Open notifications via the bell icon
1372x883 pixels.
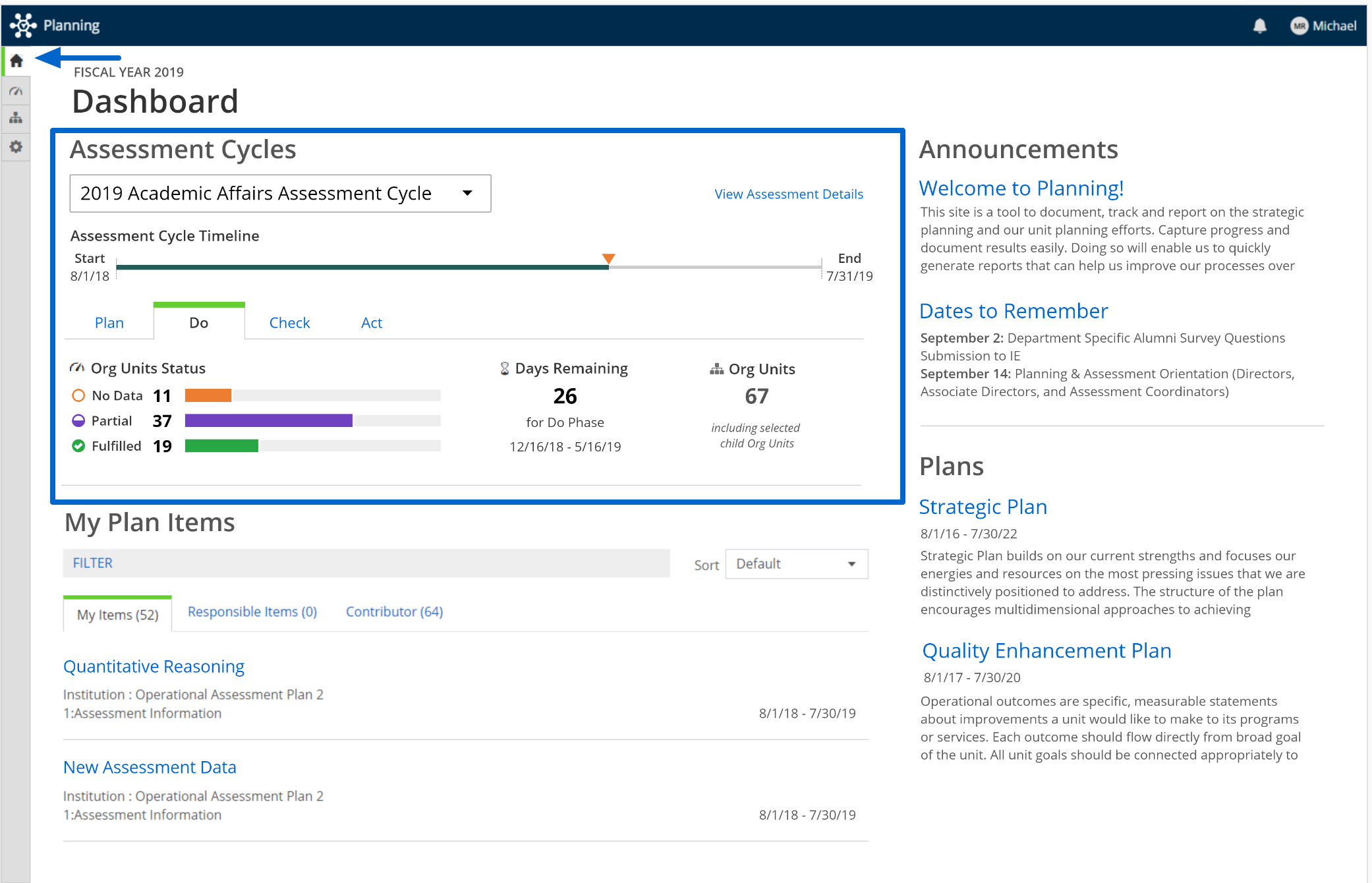(x=1259, y=25)
